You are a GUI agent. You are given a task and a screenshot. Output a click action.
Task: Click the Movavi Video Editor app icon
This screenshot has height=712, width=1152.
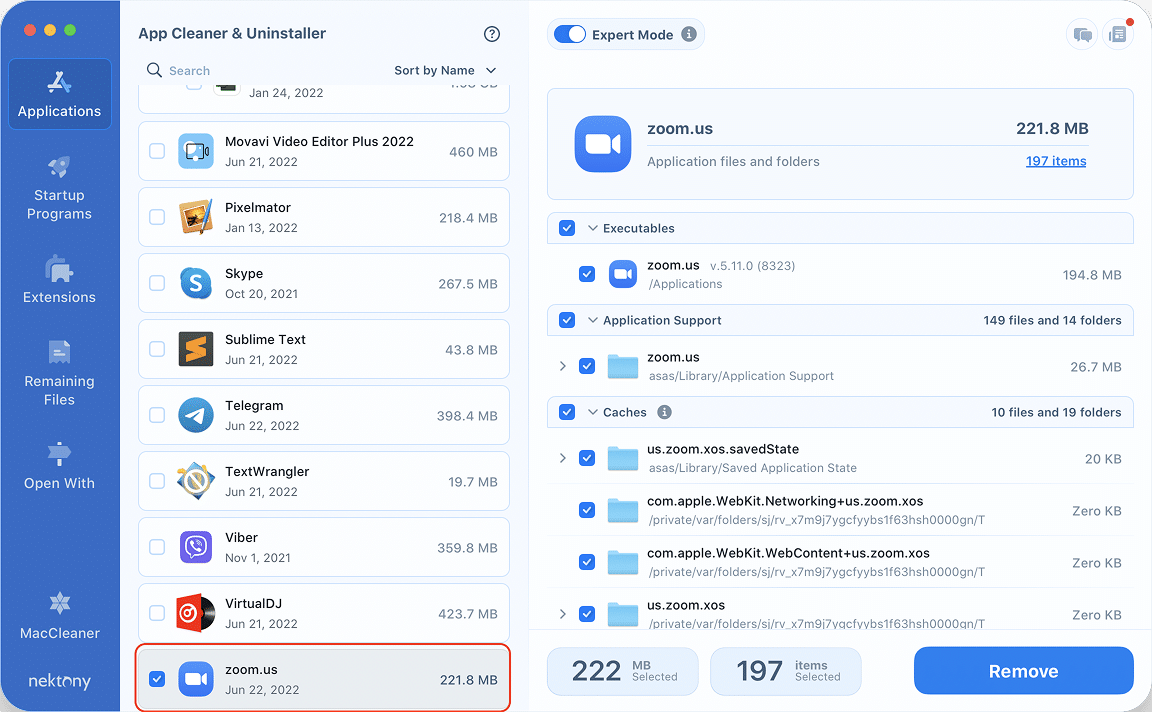coord(195,151)
